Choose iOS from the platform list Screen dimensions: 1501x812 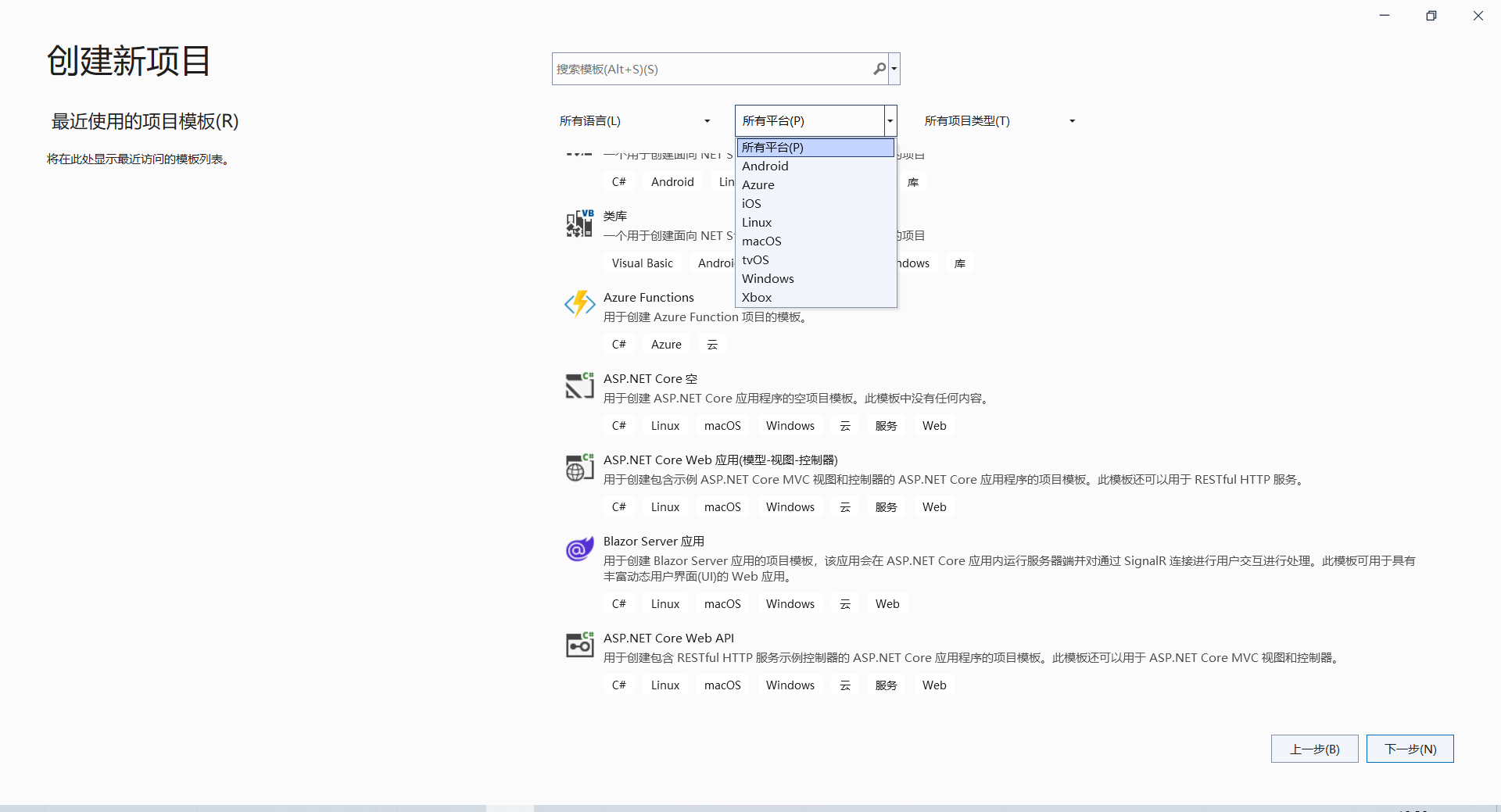click(815, 203)
